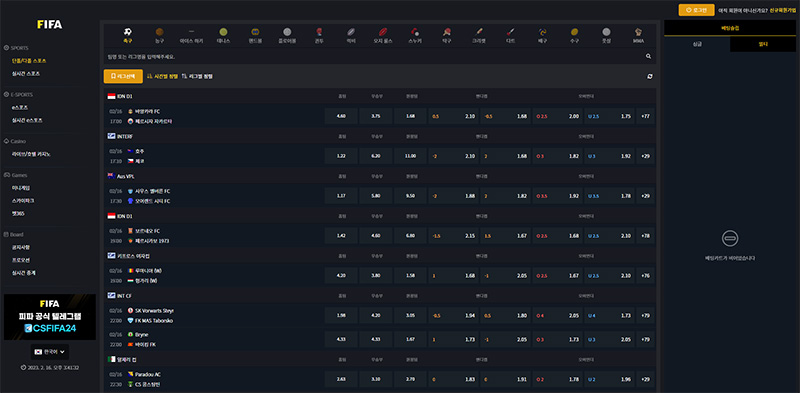800x393 pixels.
Task: Click the search magnifier icon
Action: 648,57
